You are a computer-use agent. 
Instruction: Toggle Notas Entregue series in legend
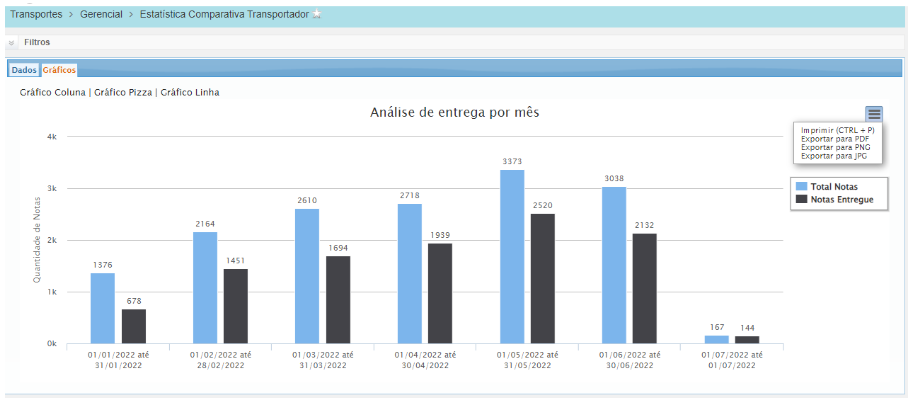[834, 200]
